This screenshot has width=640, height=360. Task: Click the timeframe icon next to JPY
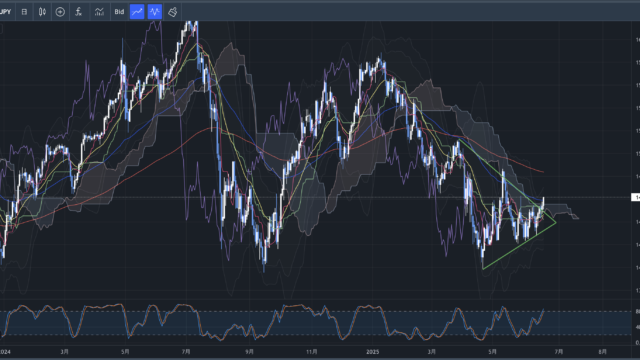point(24,12)
